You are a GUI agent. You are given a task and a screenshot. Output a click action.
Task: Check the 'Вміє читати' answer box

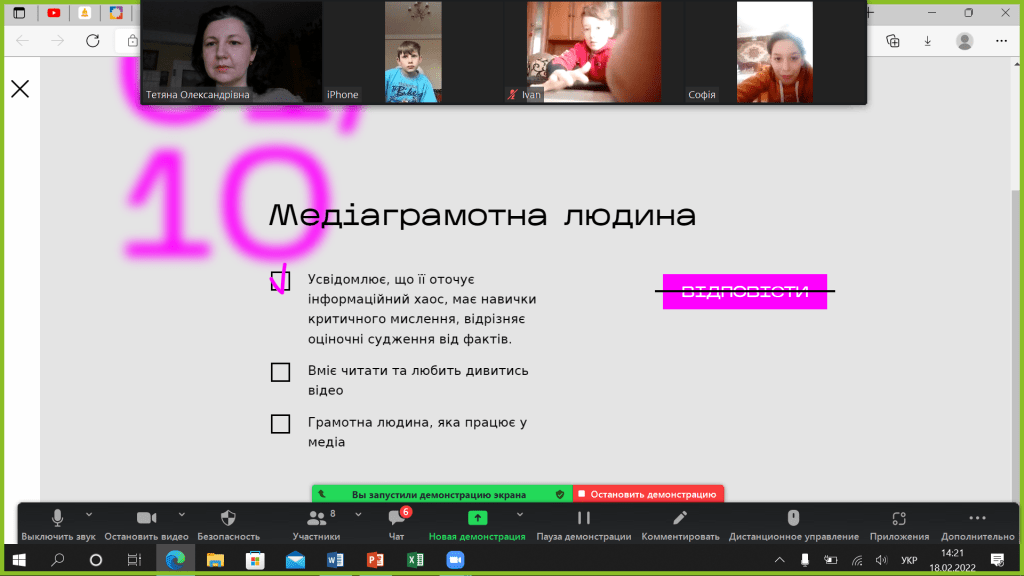pyautogui.click(x=280, y=372)
